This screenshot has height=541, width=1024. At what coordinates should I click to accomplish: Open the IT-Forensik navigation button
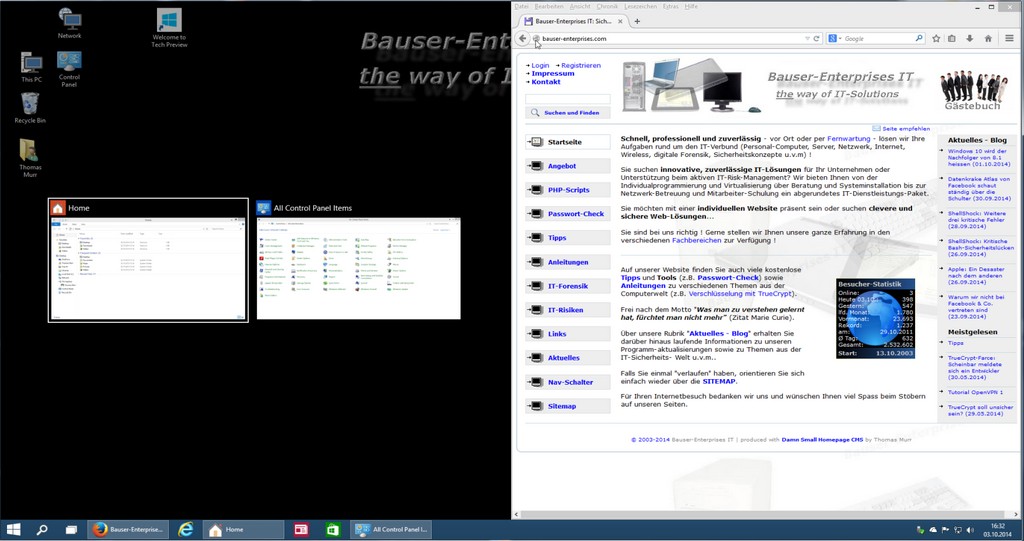point(568,286)
